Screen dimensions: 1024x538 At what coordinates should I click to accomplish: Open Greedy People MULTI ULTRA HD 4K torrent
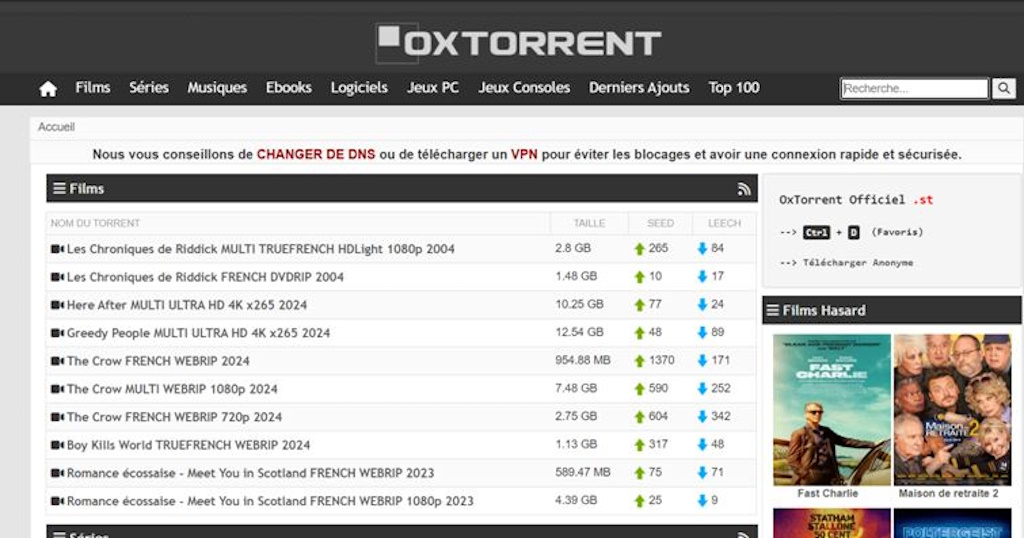coord(199,333)
